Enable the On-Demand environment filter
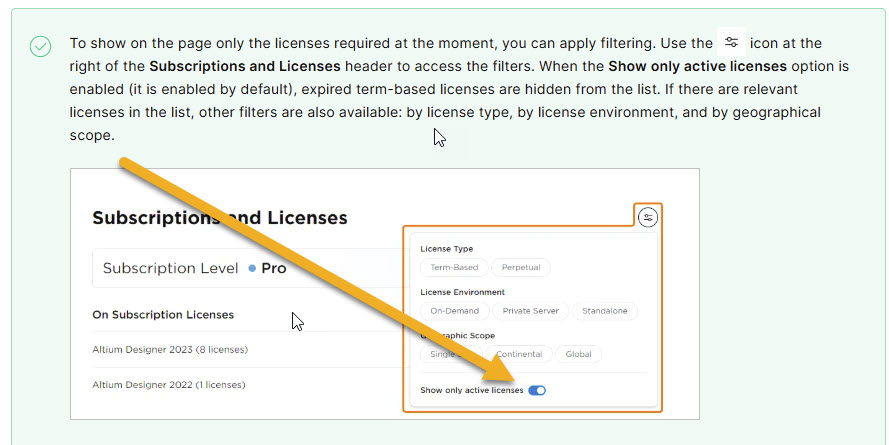Image resolution: width=889 pixels, height=445 pixels. pyautogui.click(x=454, y=311)
